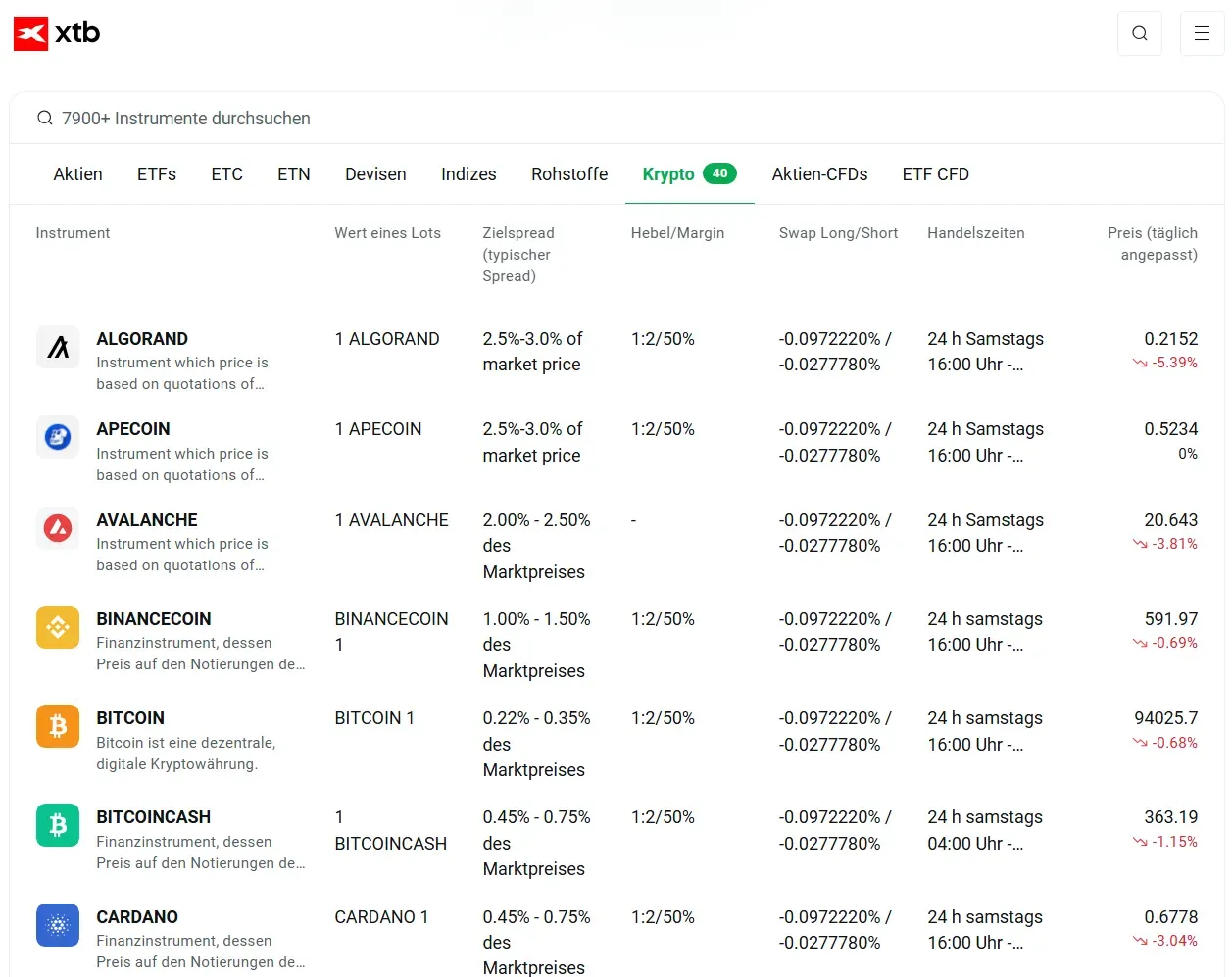Open the BITCOIN instrument
The width and height of the screenshot is (1232, 977).
130,718
